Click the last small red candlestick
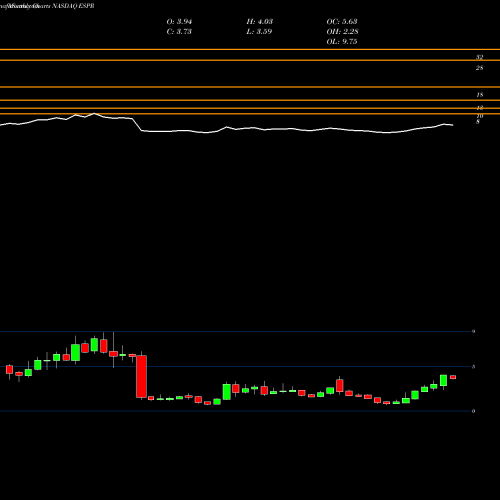 pos(453,377)
